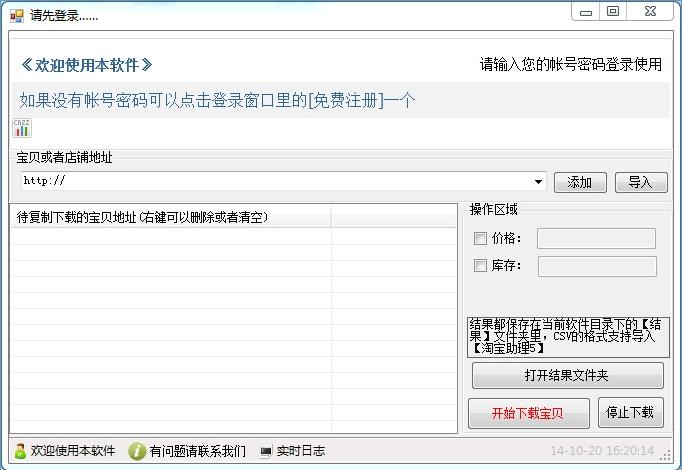This screenshot has height=470, width=682.
Task: Click the CNZZ statistics chart icon
Action: 21,128
